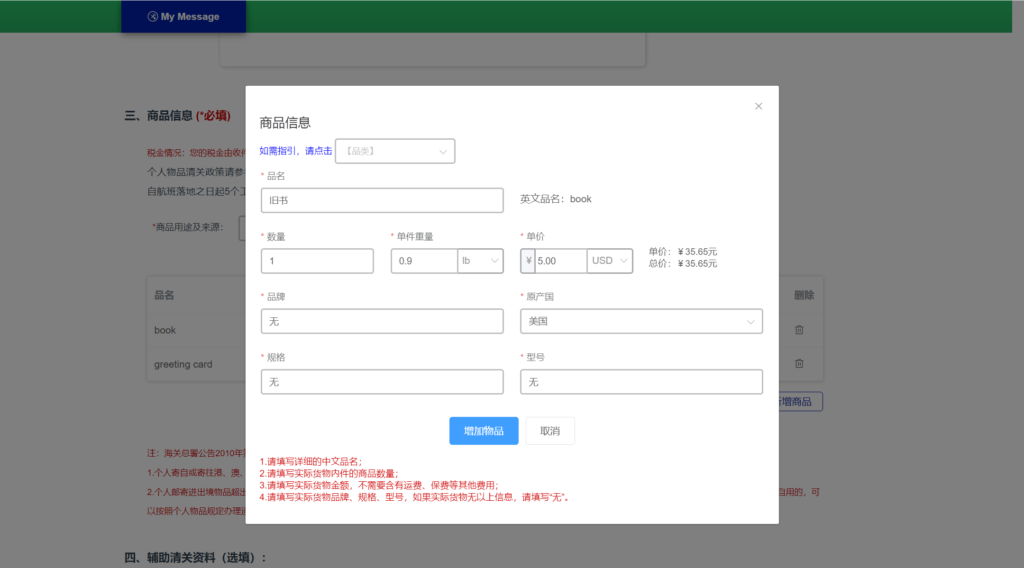Click the 品名 field containing 旧书
The height and width of the screenshot is (568, 1024).
tap(382, 200)
